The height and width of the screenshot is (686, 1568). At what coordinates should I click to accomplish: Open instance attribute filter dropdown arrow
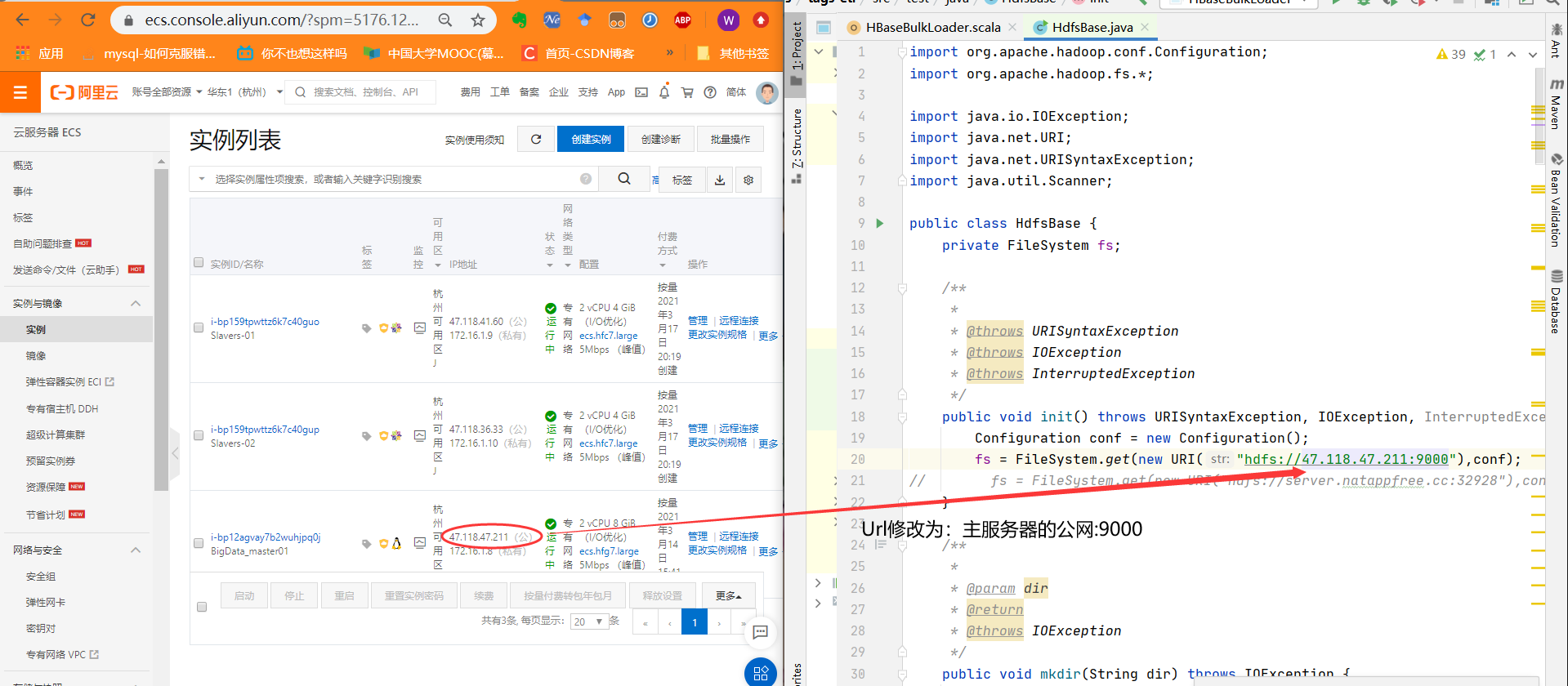(202, 179)
